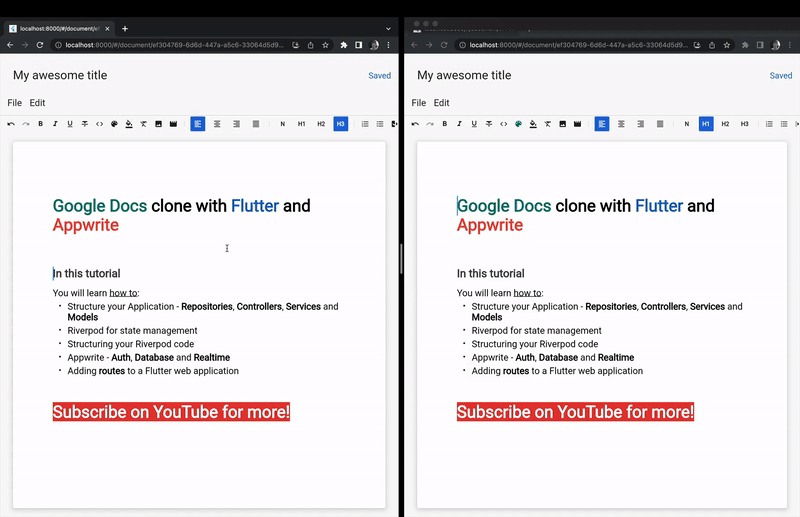Click Redo in the right window toolbar
Image resolution: width=800 pixels, height=517 pixels.
430,124
